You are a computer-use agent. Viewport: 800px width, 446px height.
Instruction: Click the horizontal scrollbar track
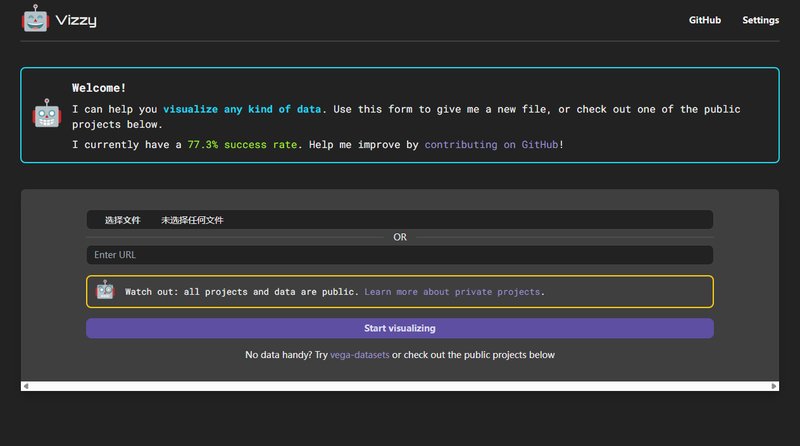click(400, 386)
